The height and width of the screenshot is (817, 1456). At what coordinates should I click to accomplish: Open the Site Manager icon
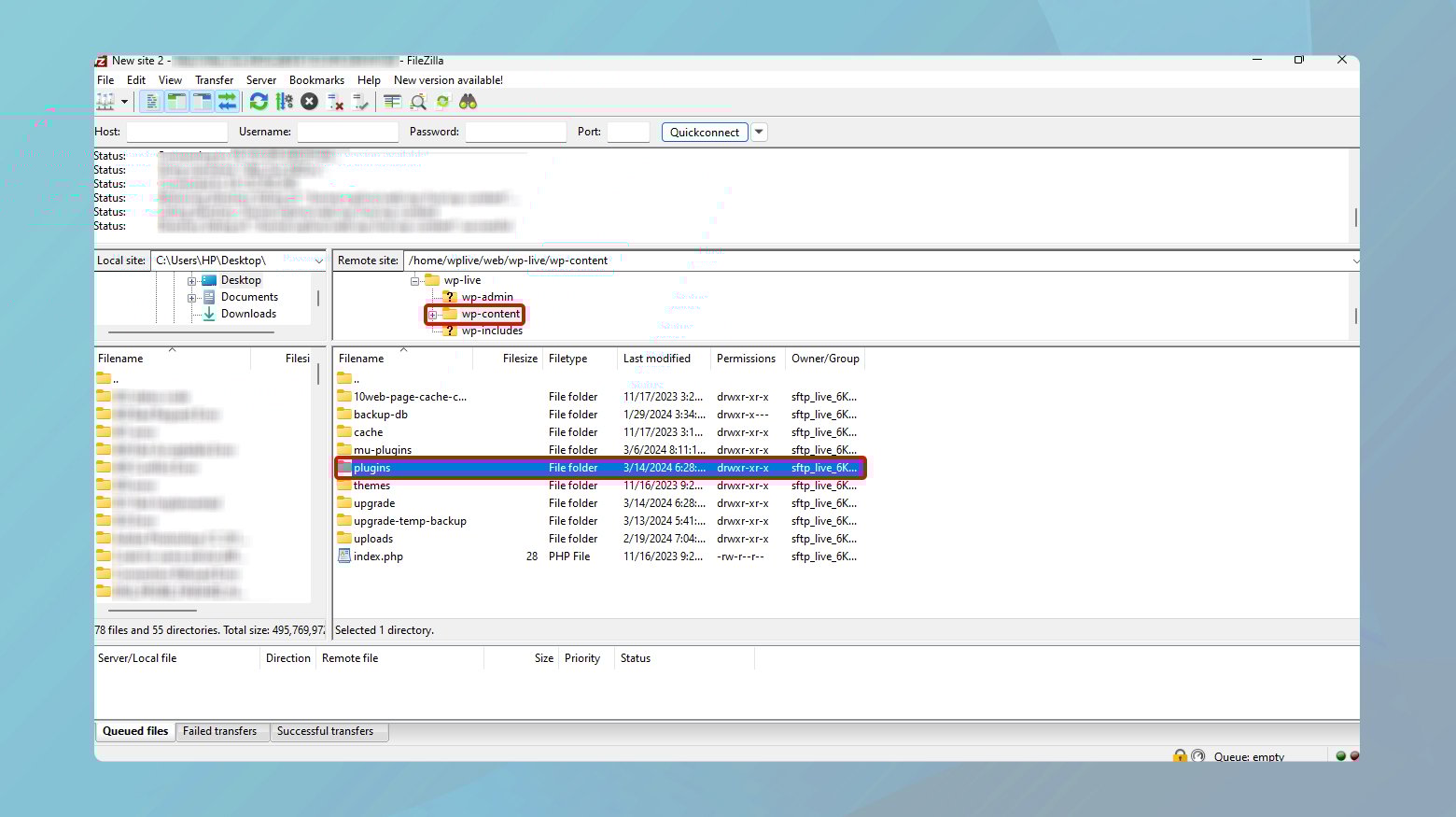pyautogui.click(x=105, y=102)
